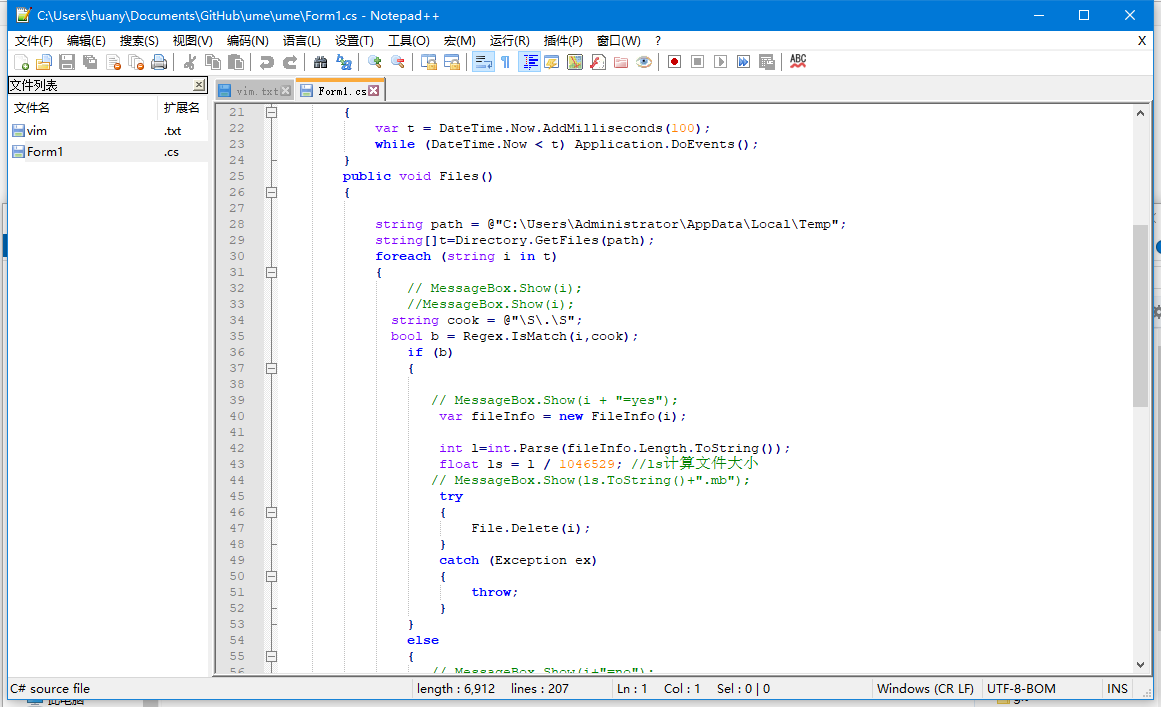1161x707 pixels.
Task: Toggle file monitoring eye icon
Action: pos(643,62)
